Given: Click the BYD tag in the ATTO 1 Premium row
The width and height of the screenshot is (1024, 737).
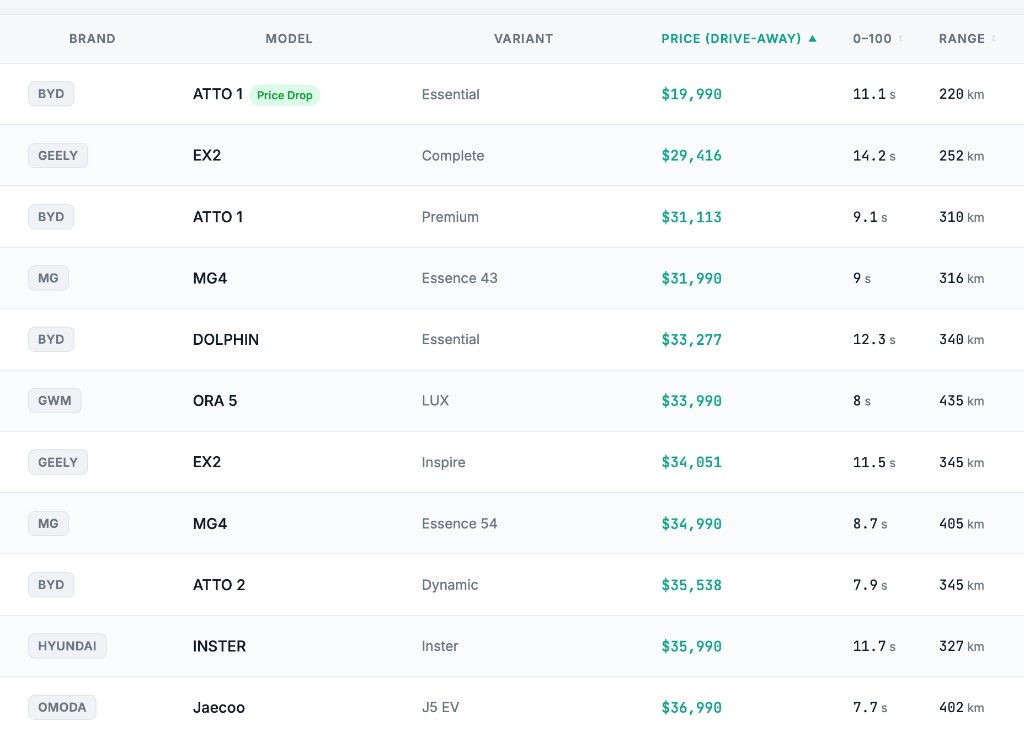Looking at the screenshot, I should click(51, 217).
